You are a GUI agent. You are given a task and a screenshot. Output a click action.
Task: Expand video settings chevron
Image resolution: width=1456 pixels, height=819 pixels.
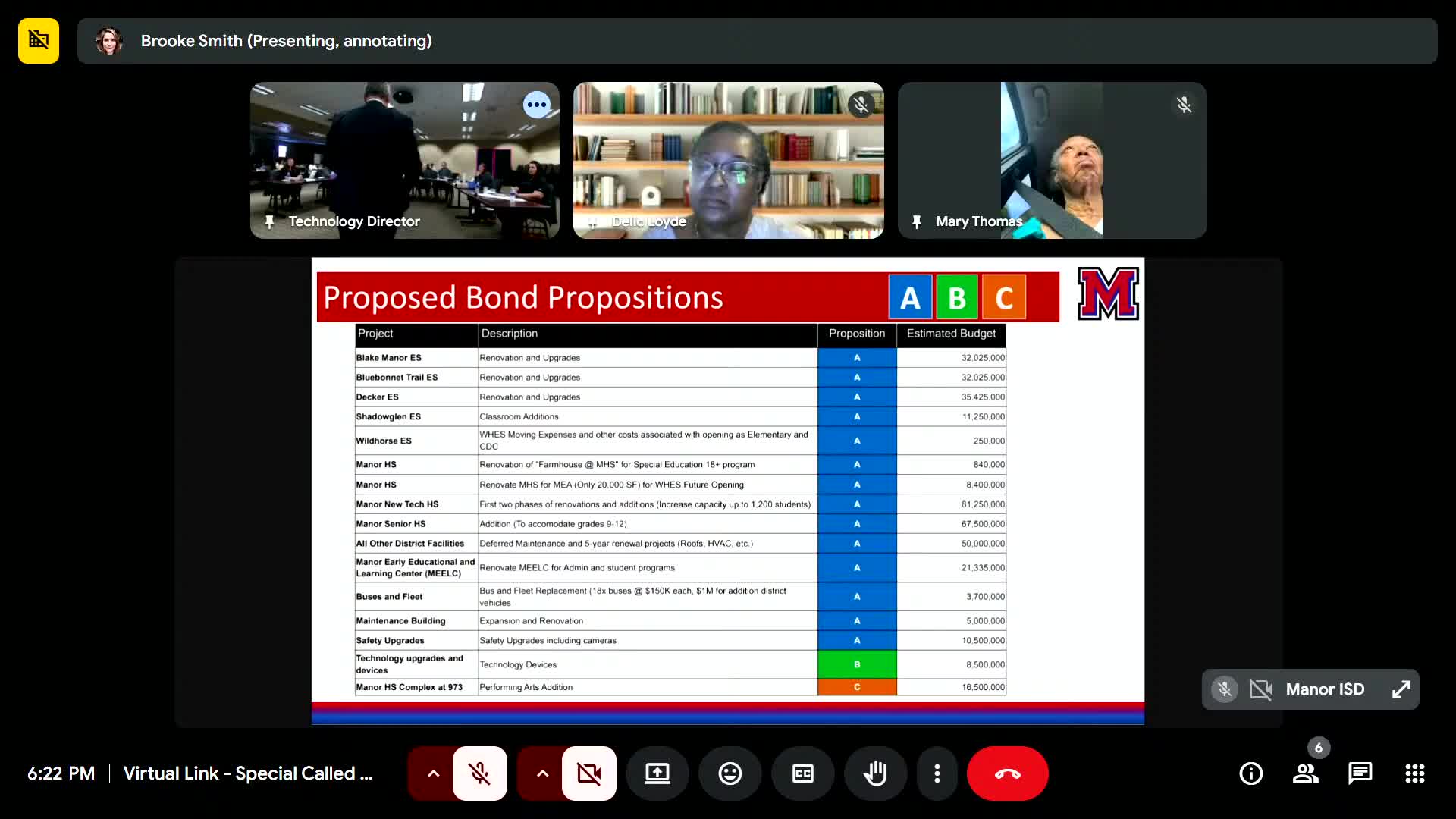point(542,773)
